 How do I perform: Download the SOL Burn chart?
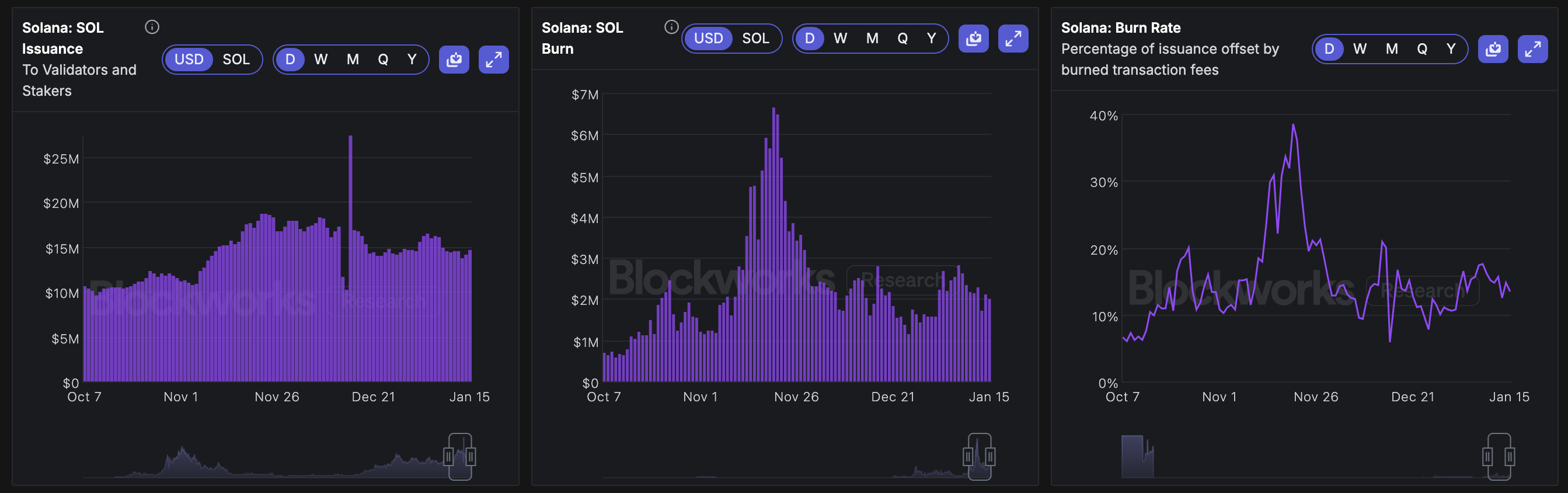tap(973, 39)
